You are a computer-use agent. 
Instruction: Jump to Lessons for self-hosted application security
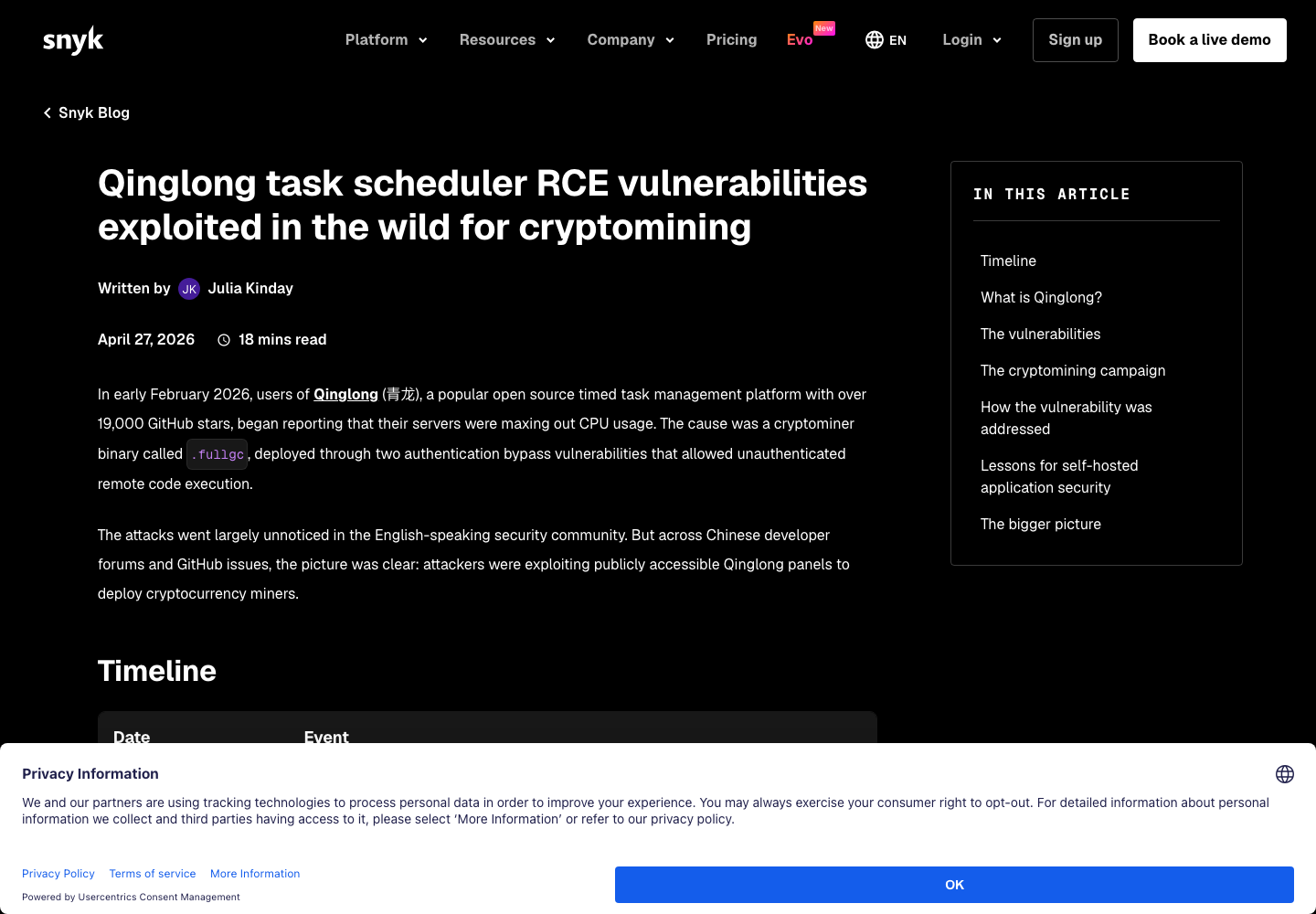pos(1060,476)
